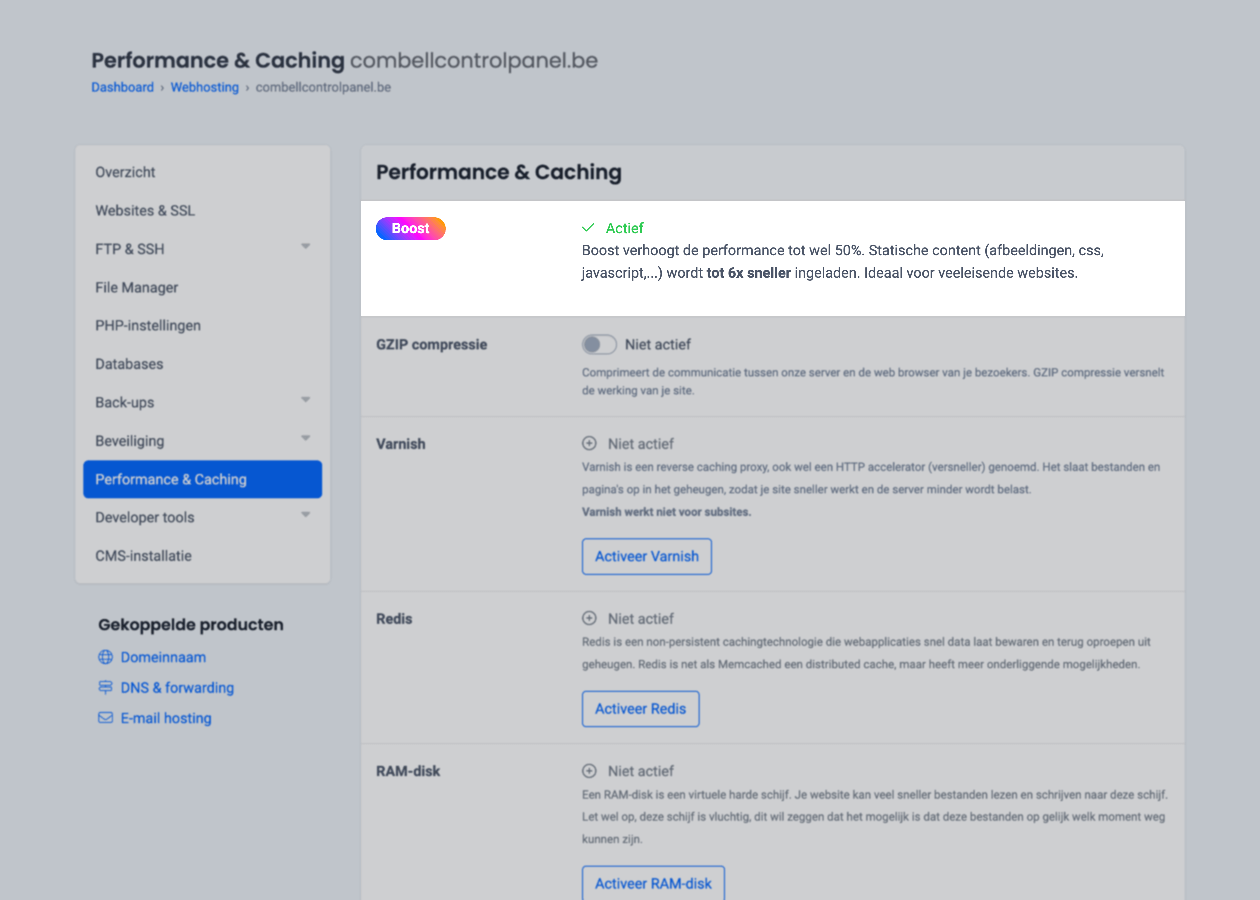Expand the Developer tools arrow

pos(306,515)
